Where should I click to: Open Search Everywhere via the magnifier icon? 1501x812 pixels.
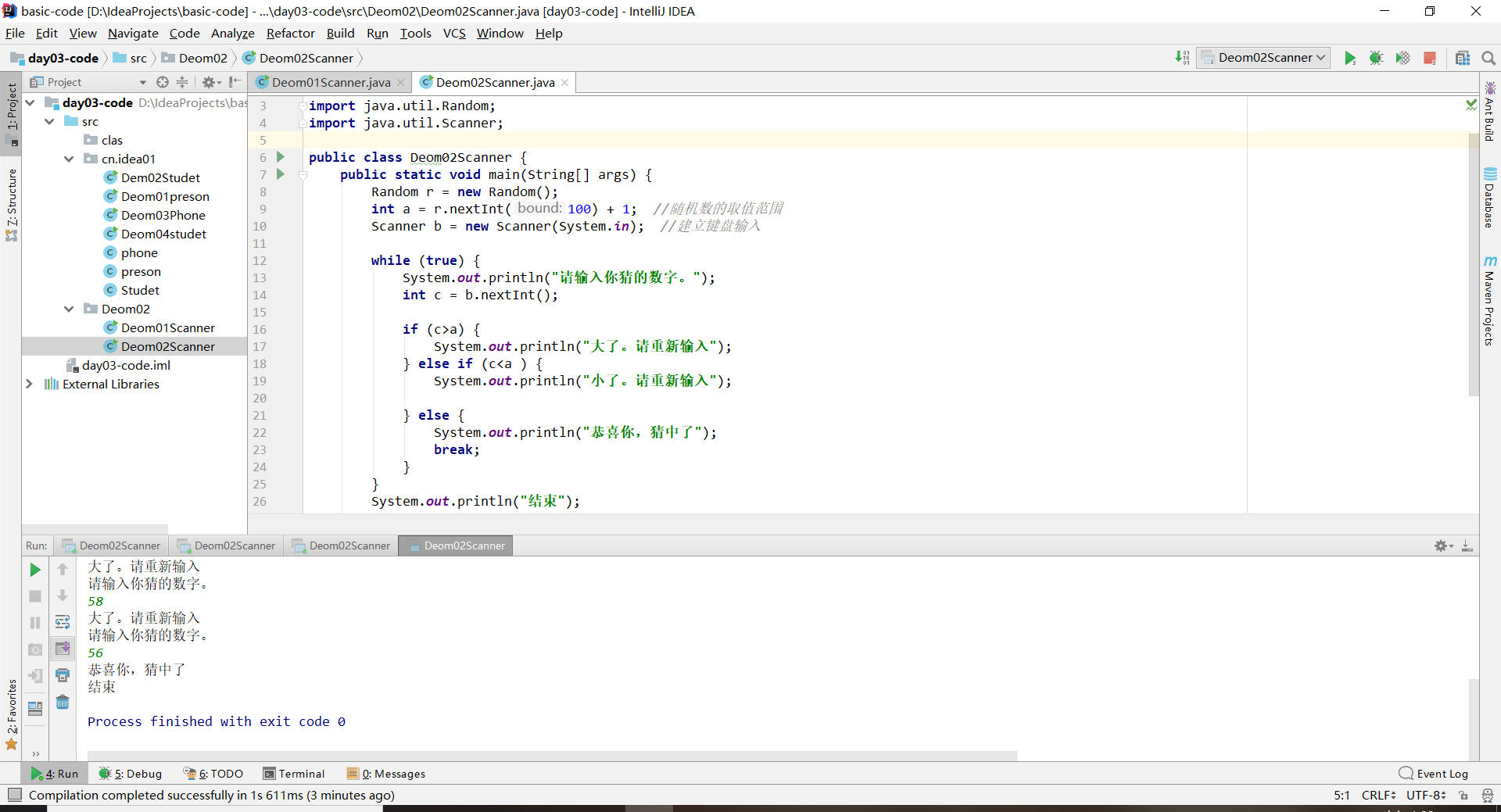(x=1488, y=58)
